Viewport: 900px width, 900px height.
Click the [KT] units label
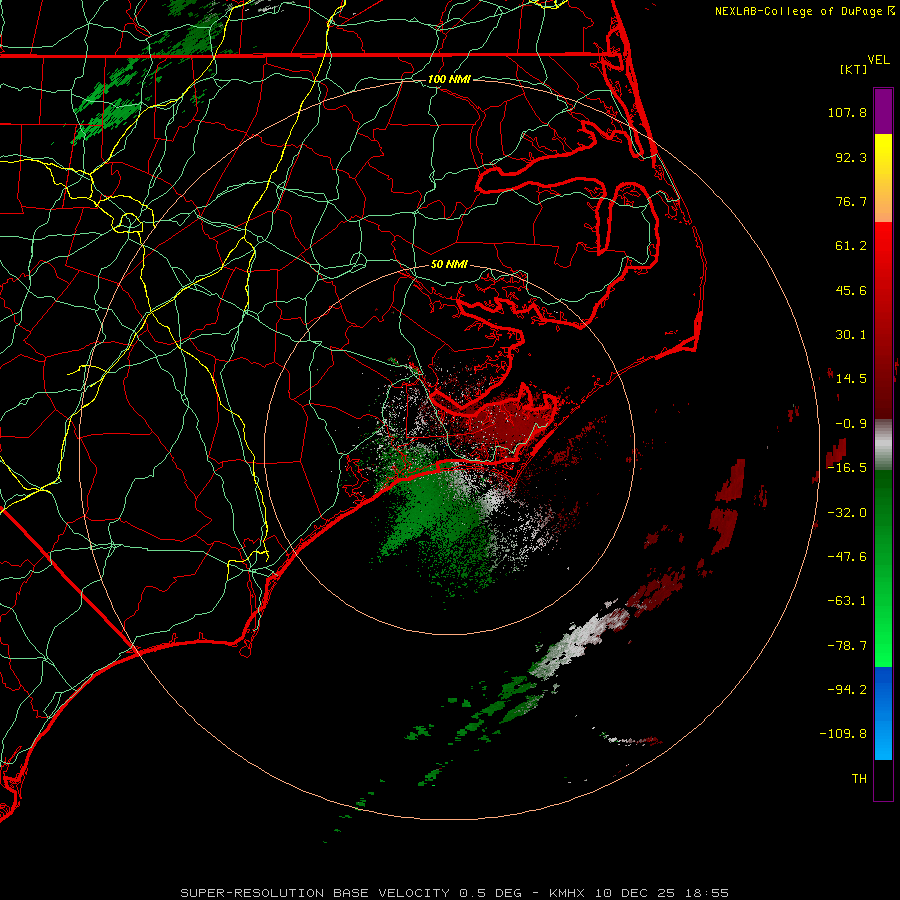(854, 69)
